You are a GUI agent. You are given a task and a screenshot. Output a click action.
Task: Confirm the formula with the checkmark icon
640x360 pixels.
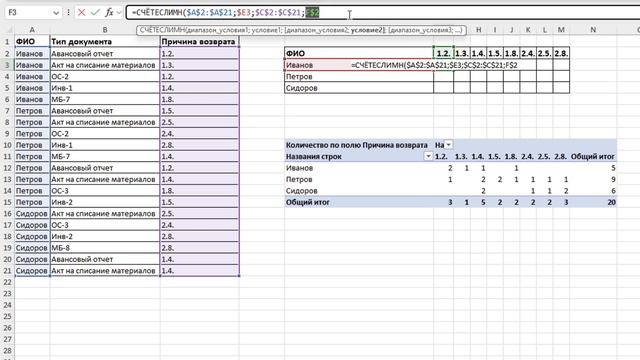click(95, 13)
